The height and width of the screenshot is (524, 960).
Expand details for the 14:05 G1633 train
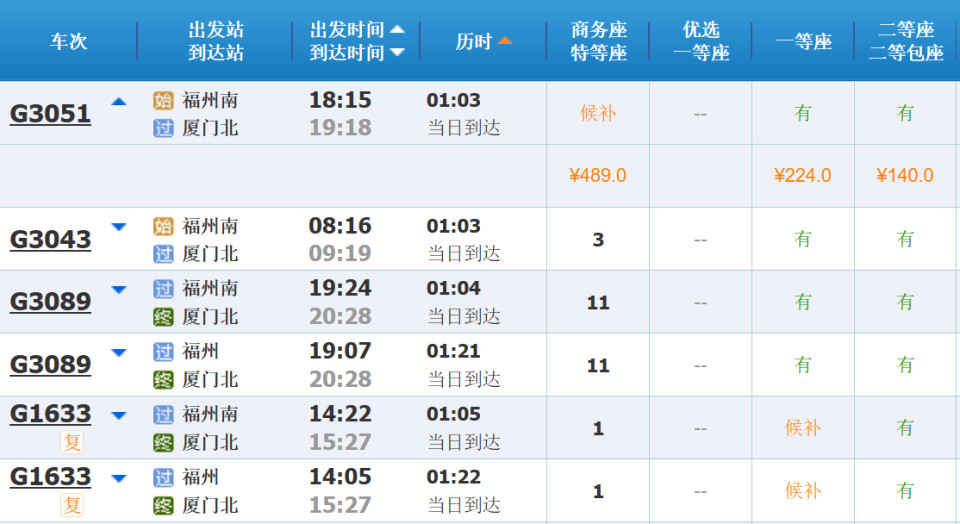pos(119,478)
